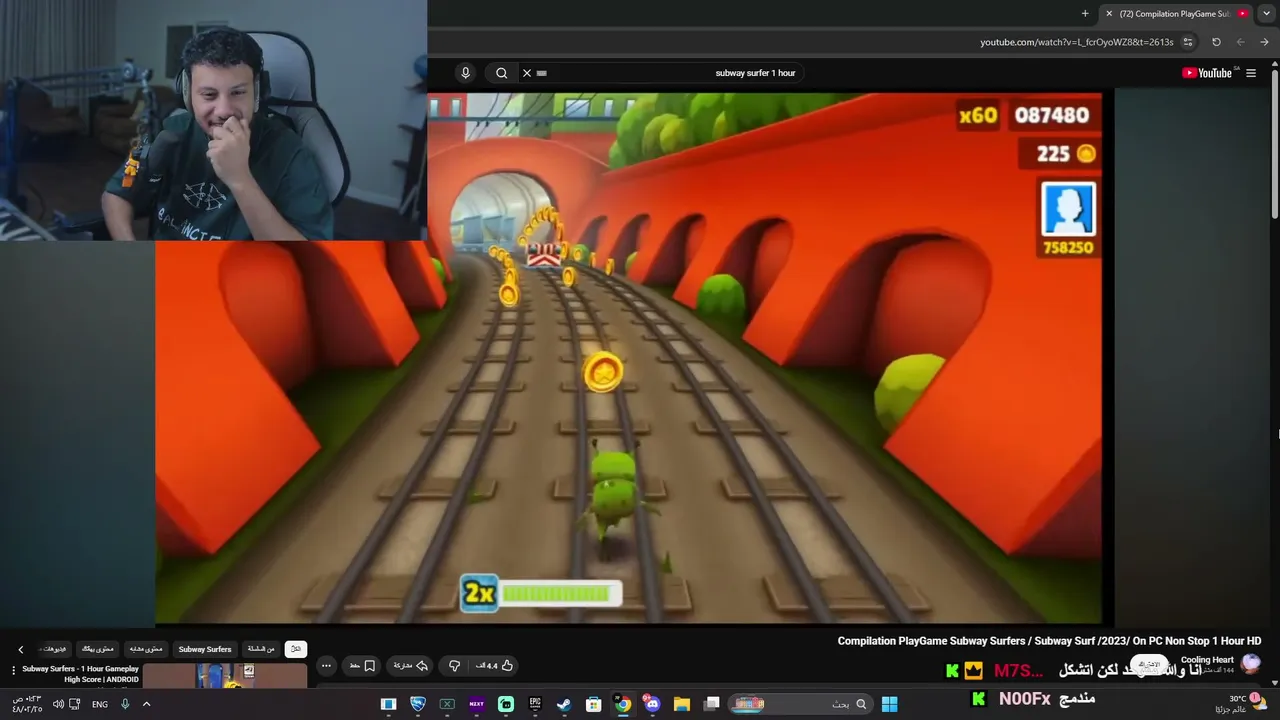Screen dimensions: 1280x720
Task: Search with voice microphone on YouTube
Action: click(465, 73)
